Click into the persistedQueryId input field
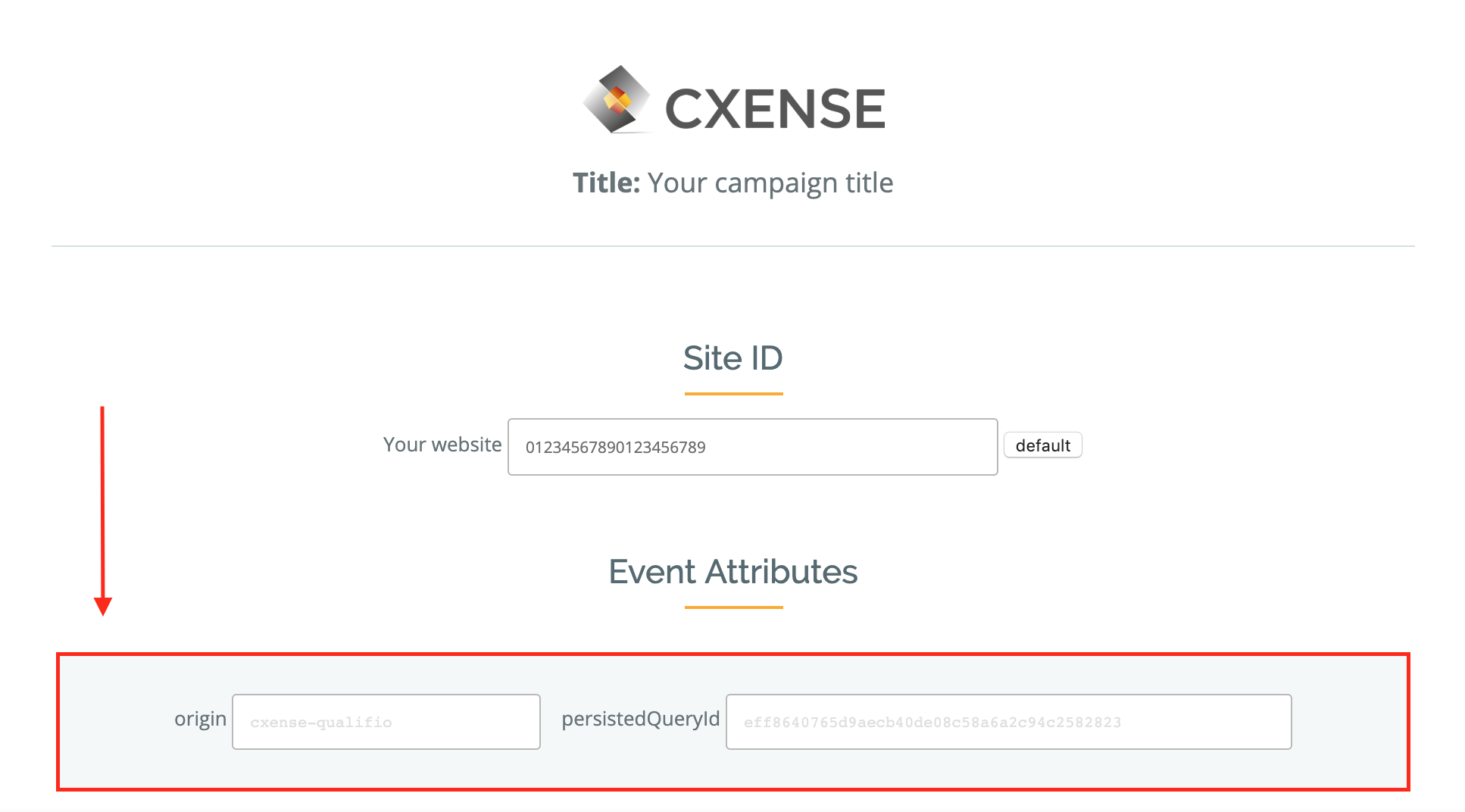Screen dimensions: 1465x812 click(1008, 722)
